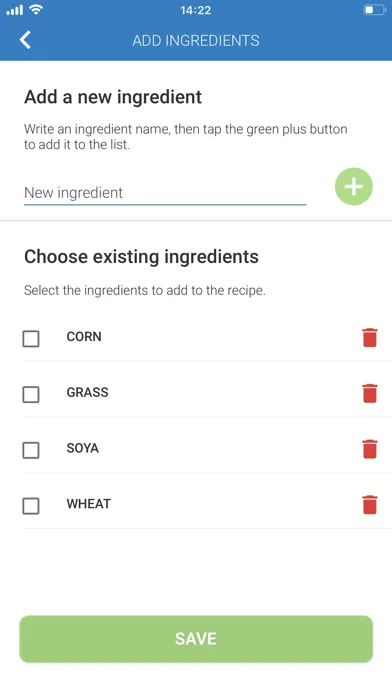The height and width of the screenshot is (696, 392).
Task: Select the SOYA checkbox
Action: pyautogui.click(x=31, y=450)
